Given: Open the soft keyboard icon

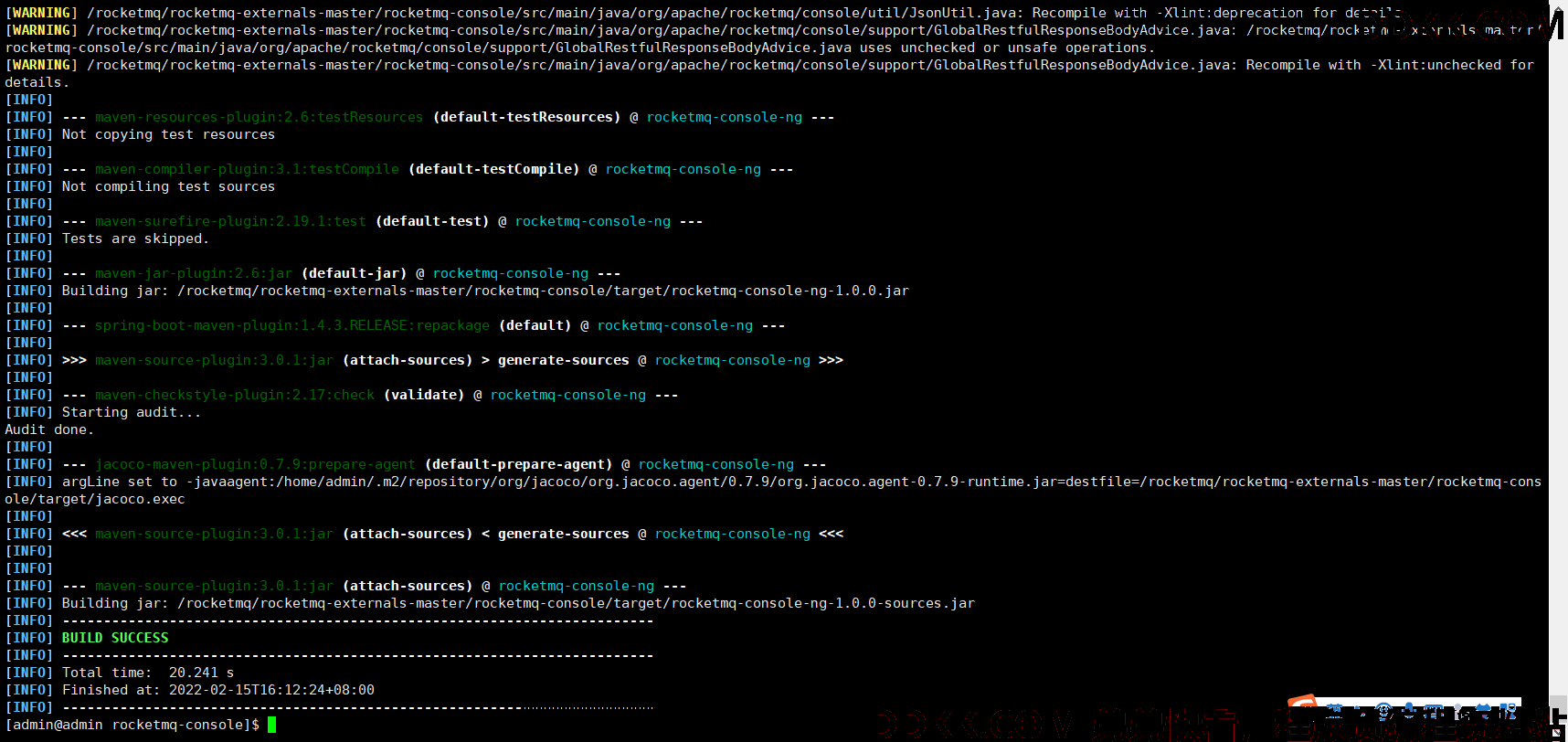Looking at the screenshot, I should pyautogui.click(x=1434, y=711).
